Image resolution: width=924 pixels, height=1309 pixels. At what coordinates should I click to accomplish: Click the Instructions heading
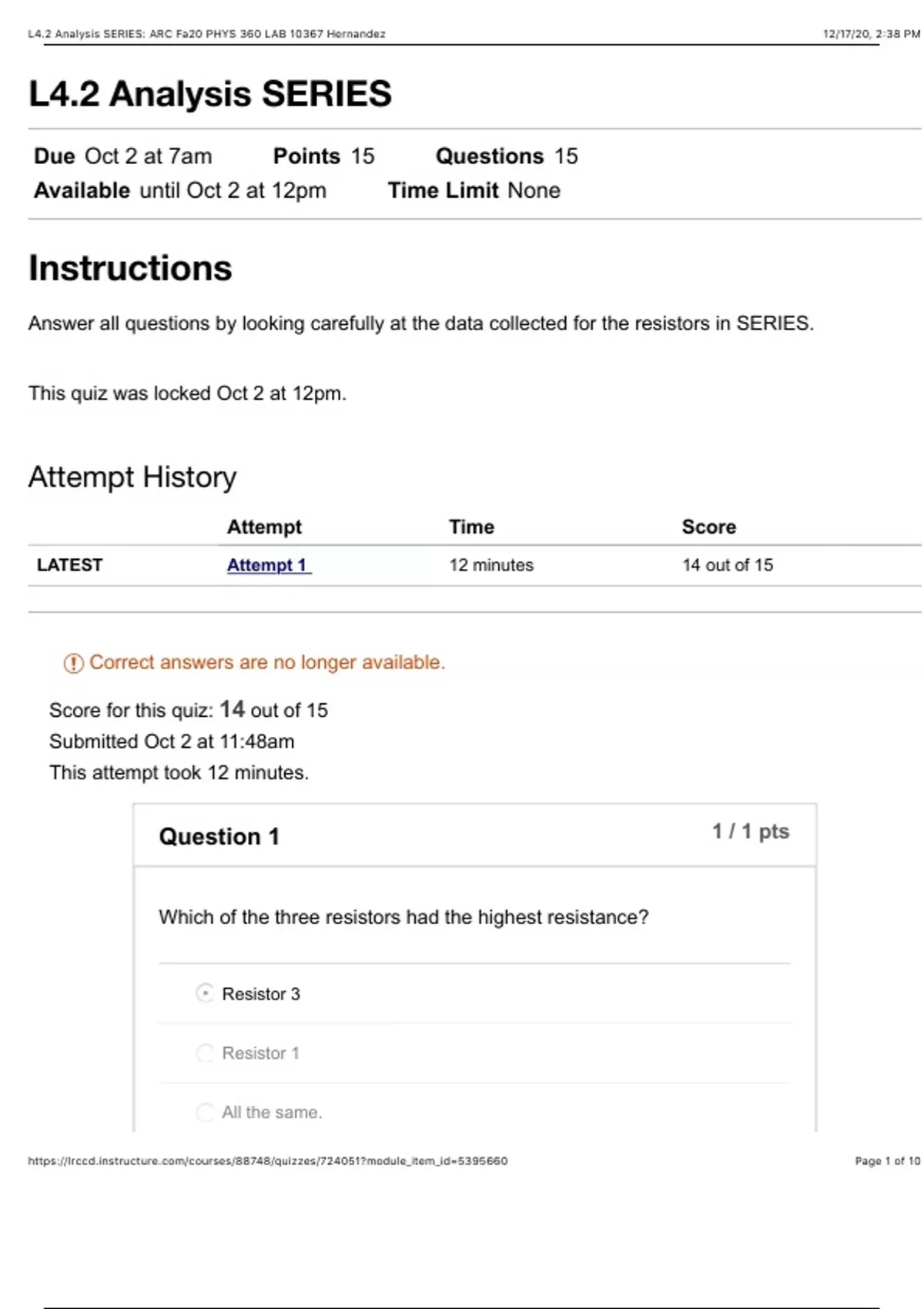click(130, 269)
